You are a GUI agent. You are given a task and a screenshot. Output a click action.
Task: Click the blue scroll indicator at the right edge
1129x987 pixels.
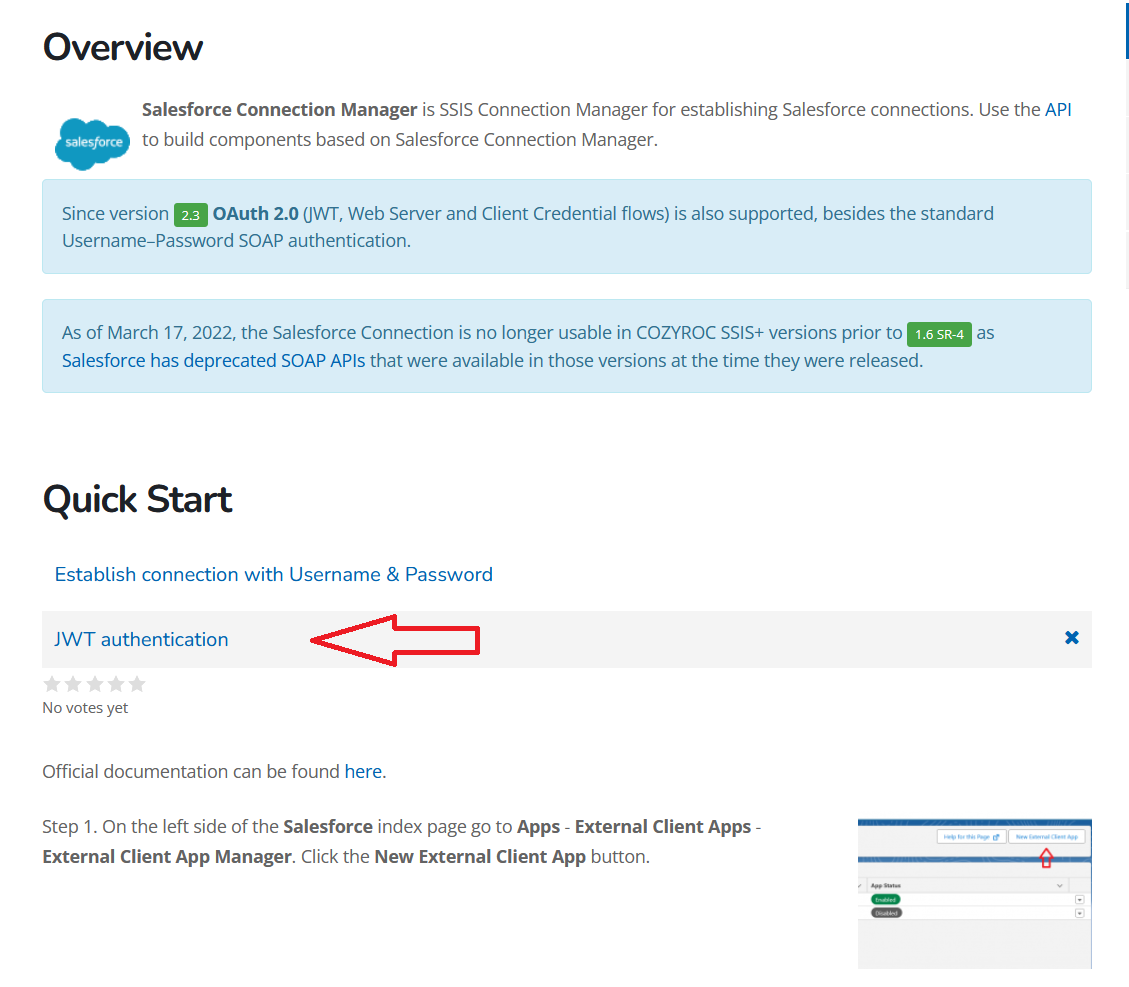pos(1126,30)
